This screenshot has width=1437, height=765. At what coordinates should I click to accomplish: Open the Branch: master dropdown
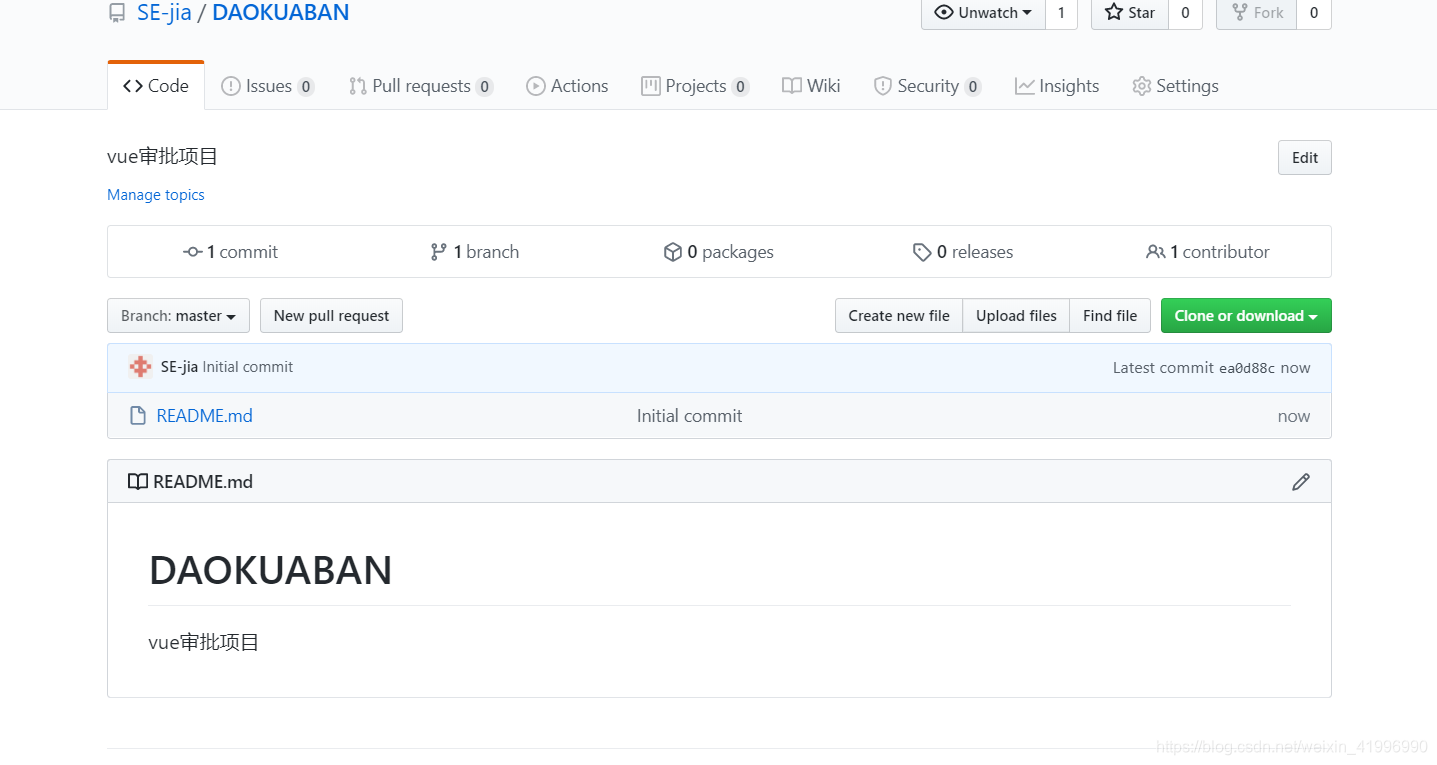click(x=178, y=316)
